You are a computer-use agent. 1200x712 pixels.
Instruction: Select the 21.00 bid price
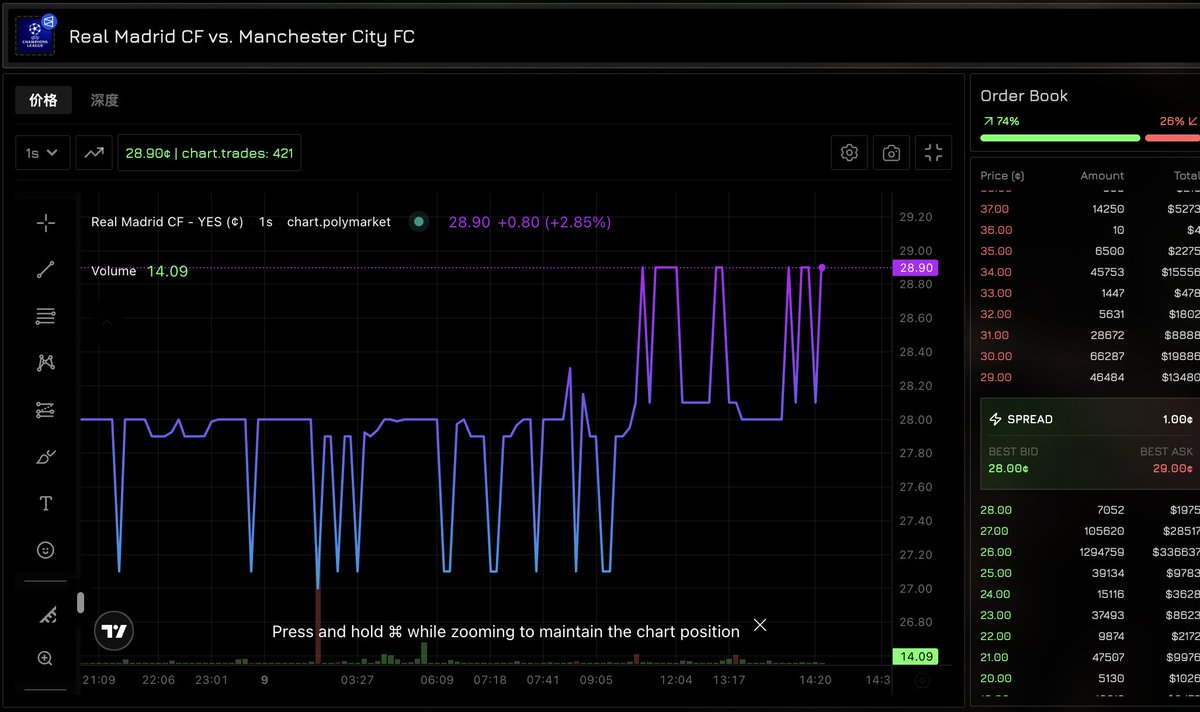click(996, 657)
